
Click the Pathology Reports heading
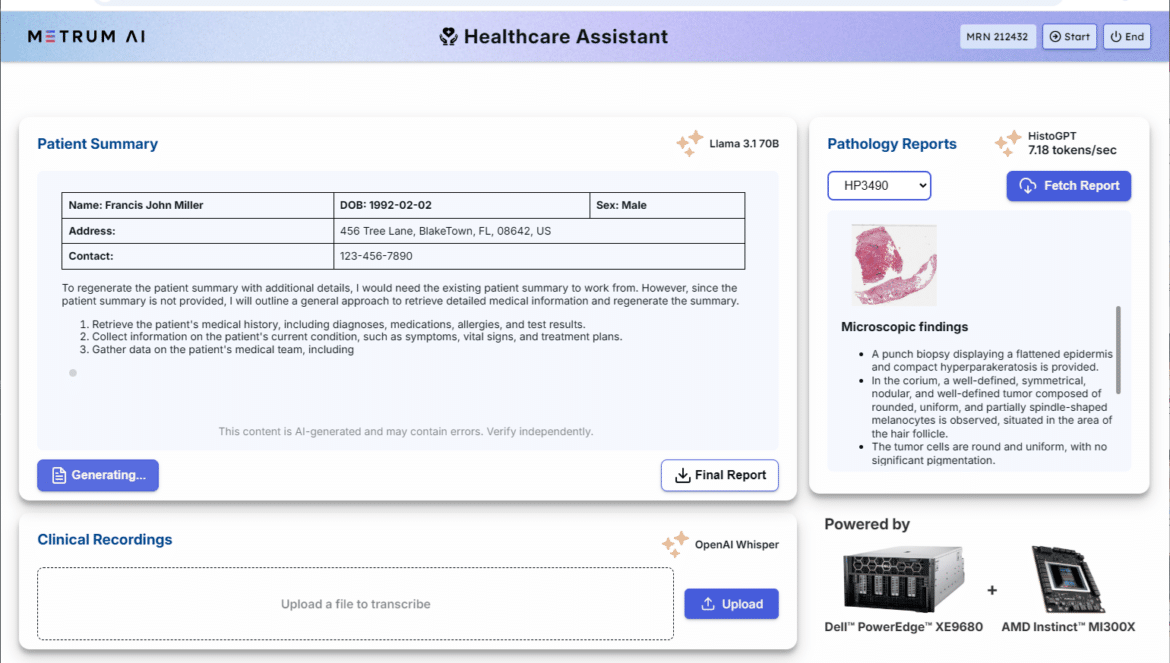coord(892,144)
